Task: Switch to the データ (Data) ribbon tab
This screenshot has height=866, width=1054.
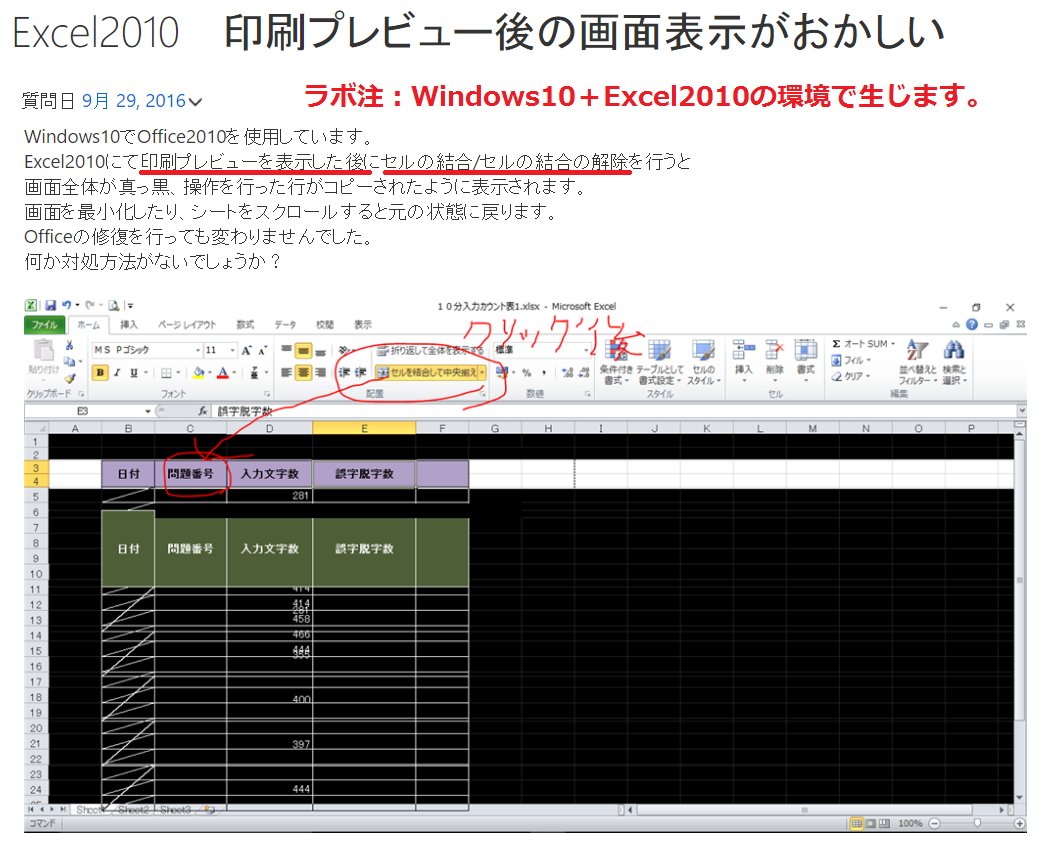Action: point(285,325)
